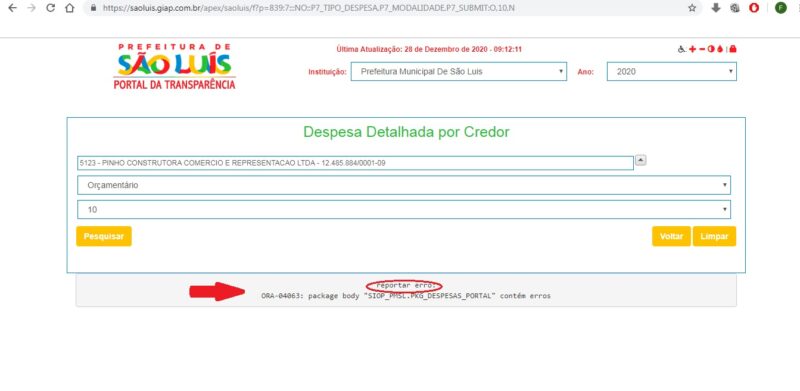Click the Limpar button
Viewport: 800px width, 391px height.
coord(714,236)
